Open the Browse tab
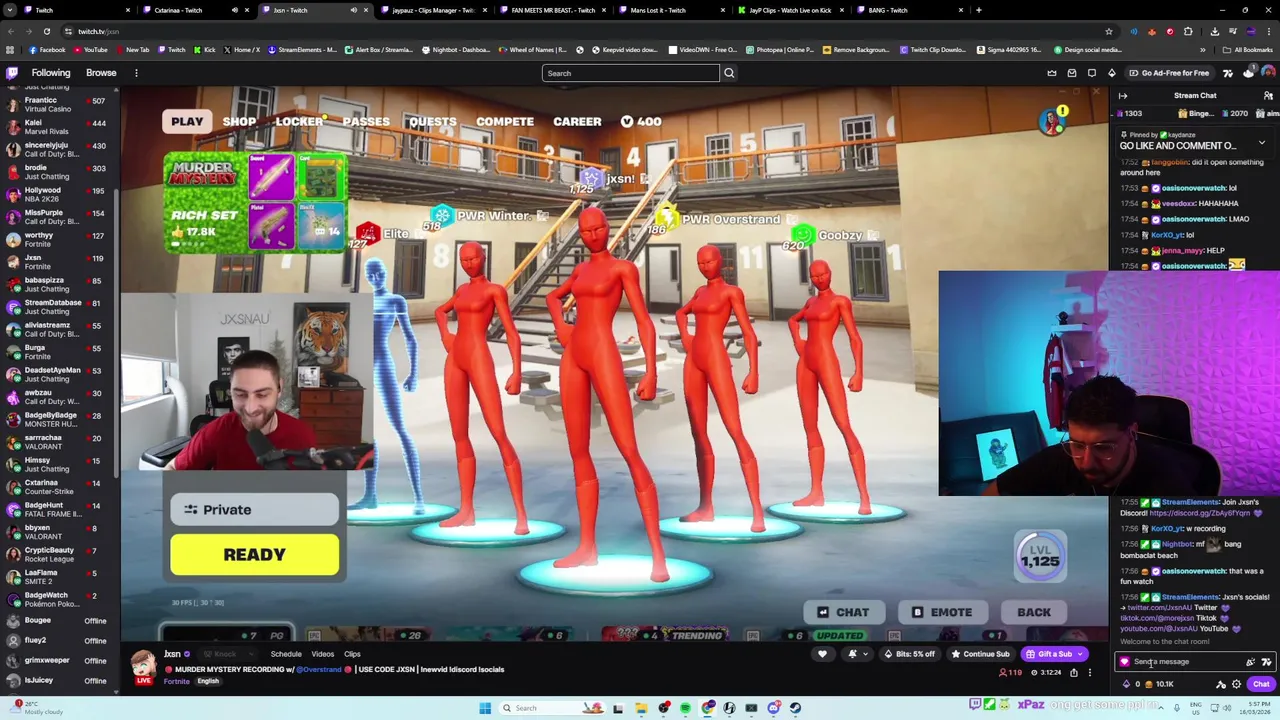Screen dimensions: 1280x720 pyautogui.click(x=101, y=73)
